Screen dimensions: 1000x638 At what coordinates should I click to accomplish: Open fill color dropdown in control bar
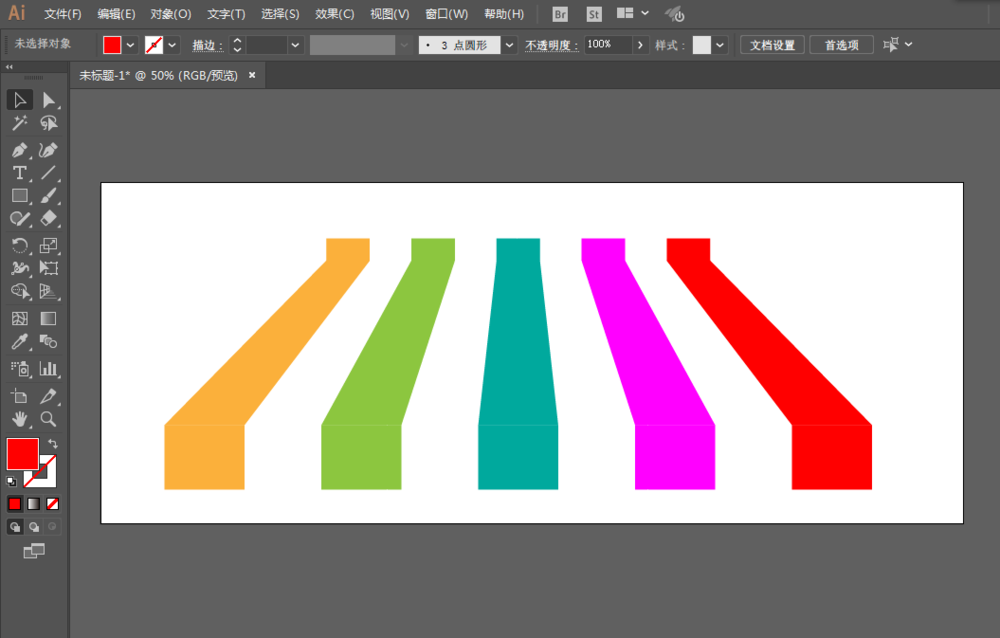(130, 45)
